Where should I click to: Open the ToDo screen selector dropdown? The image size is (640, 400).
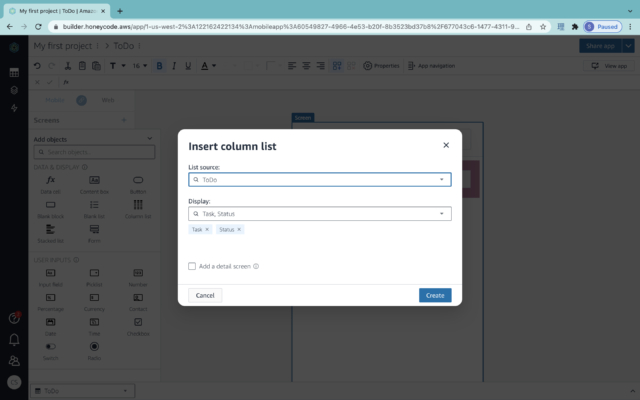[83, 391]
